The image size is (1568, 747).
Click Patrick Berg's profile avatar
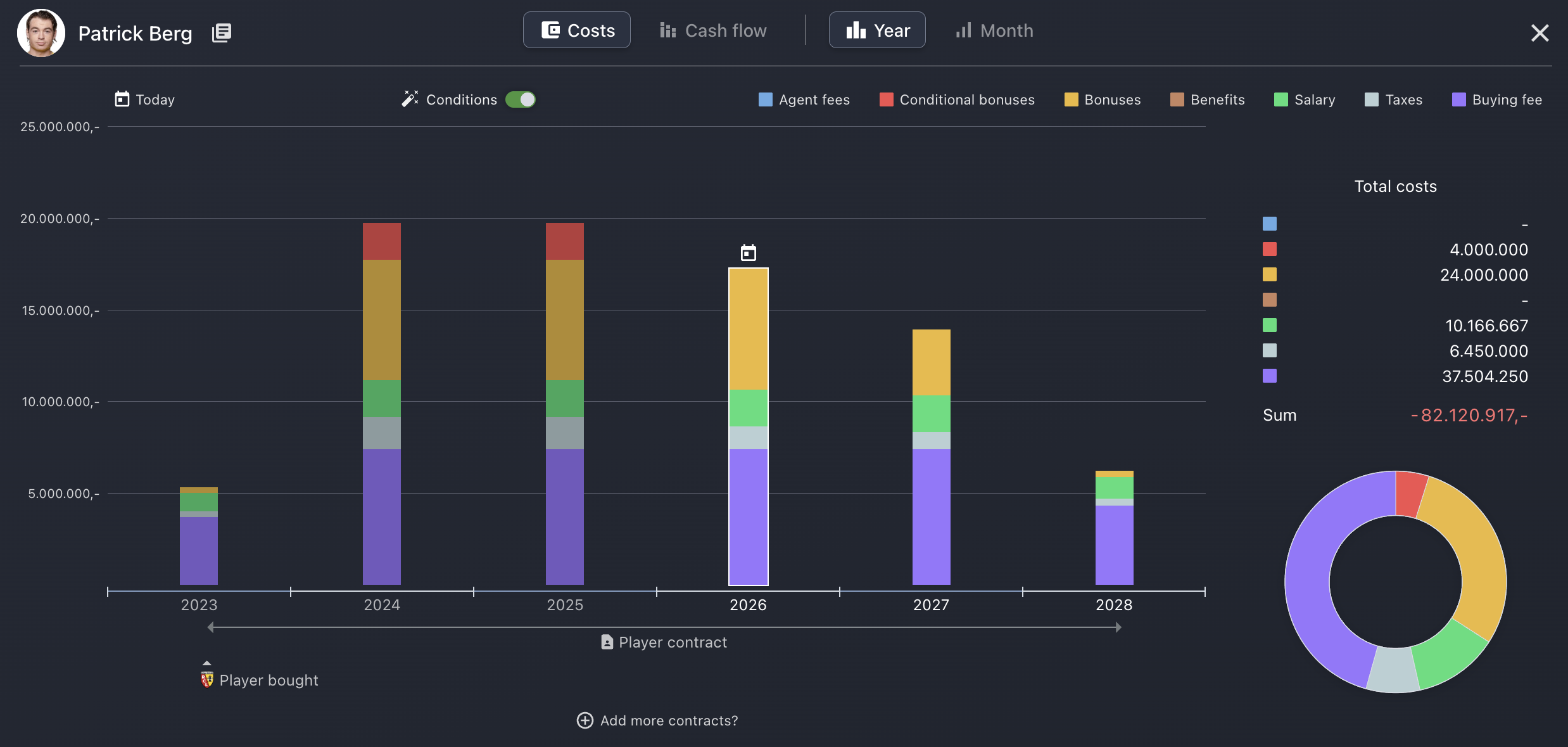[41, 33]
